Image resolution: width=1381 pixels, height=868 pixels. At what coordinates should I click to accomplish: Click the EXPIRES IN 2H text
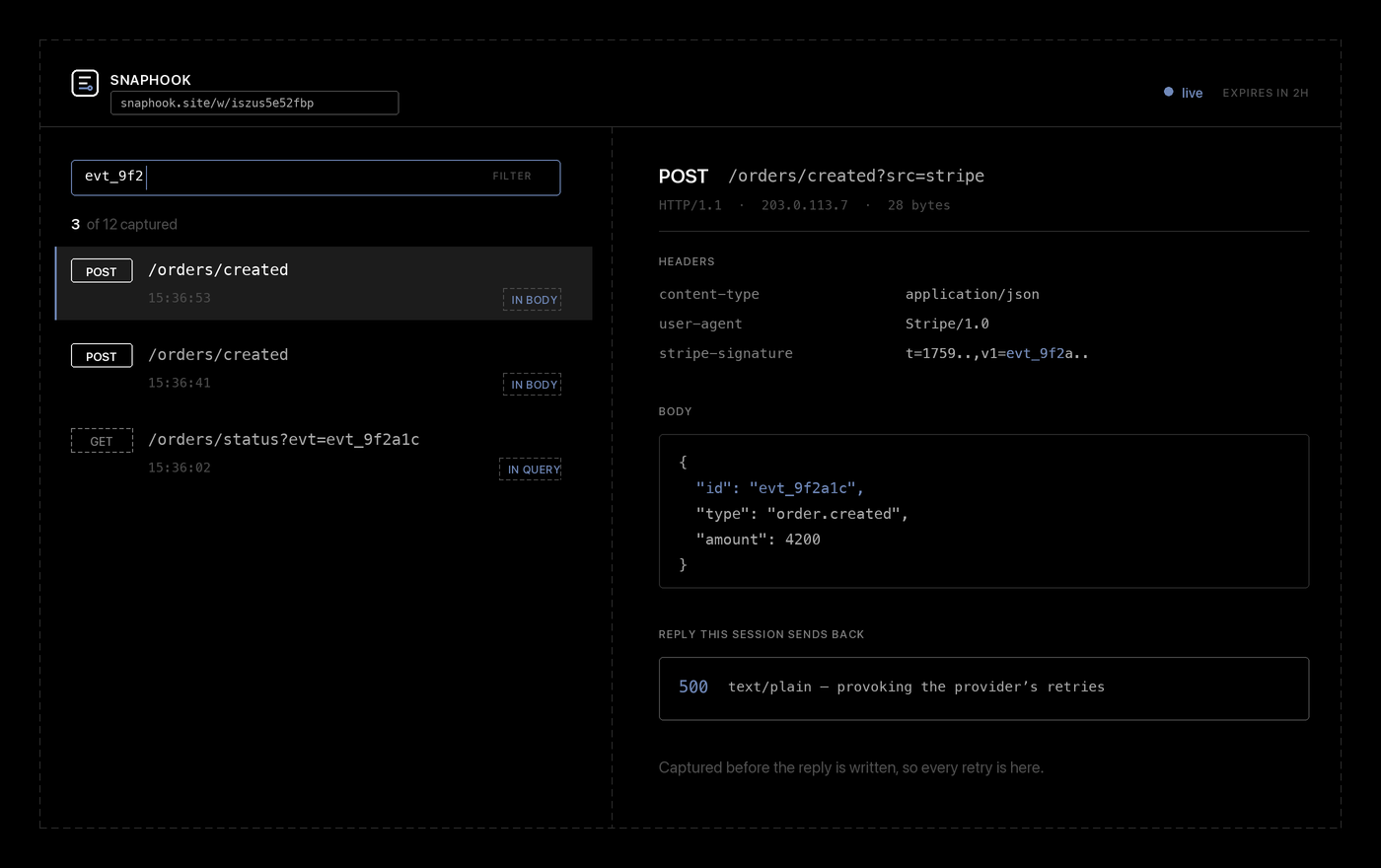(x=1266, y=93)
